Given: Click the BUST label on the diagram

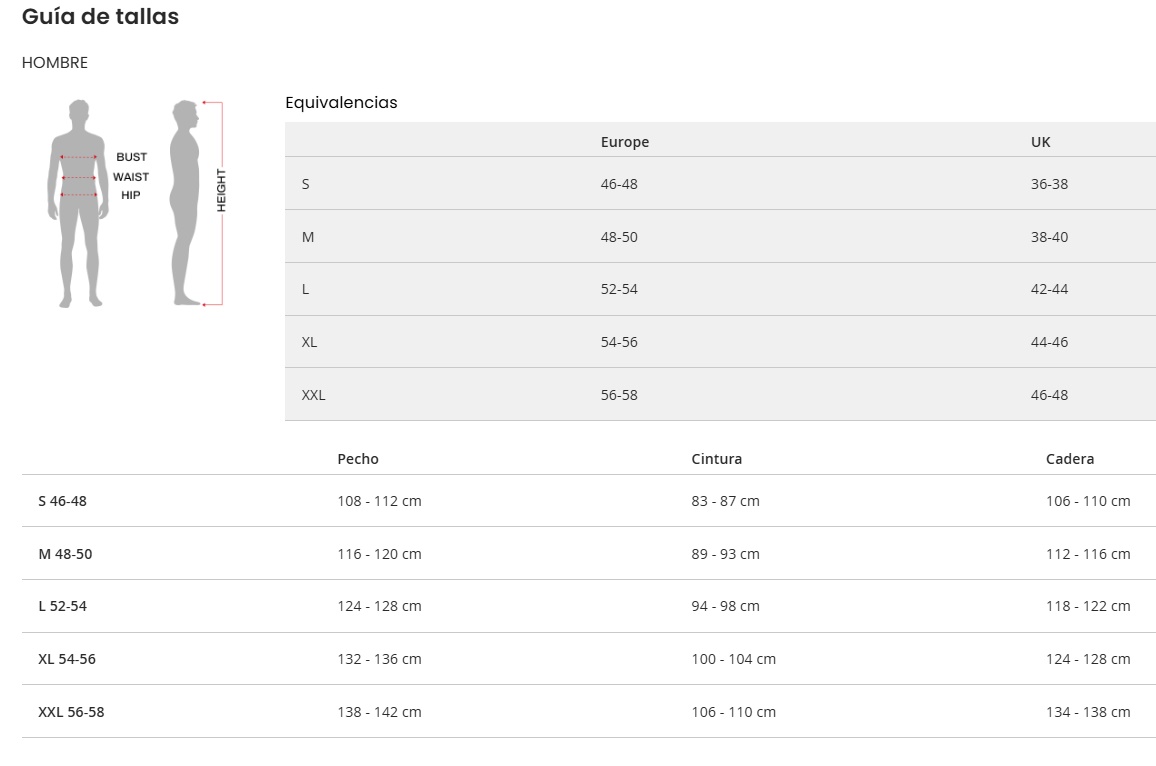Looking at the screenshot, I should (131, 157).
